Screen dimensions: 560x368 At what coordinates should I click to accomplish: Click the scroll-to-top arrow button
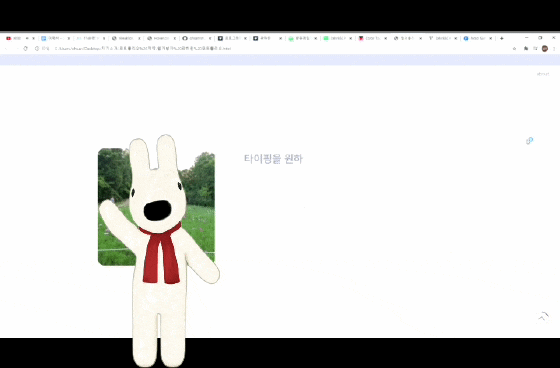543,316
